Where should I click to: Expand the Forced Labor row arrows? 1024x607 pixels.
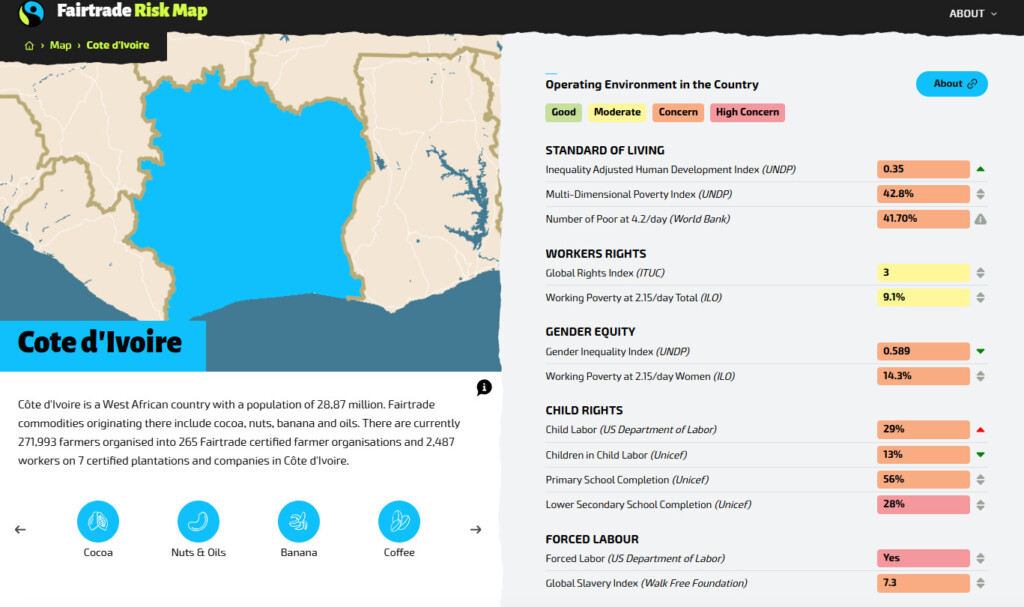tap(980, 559)
